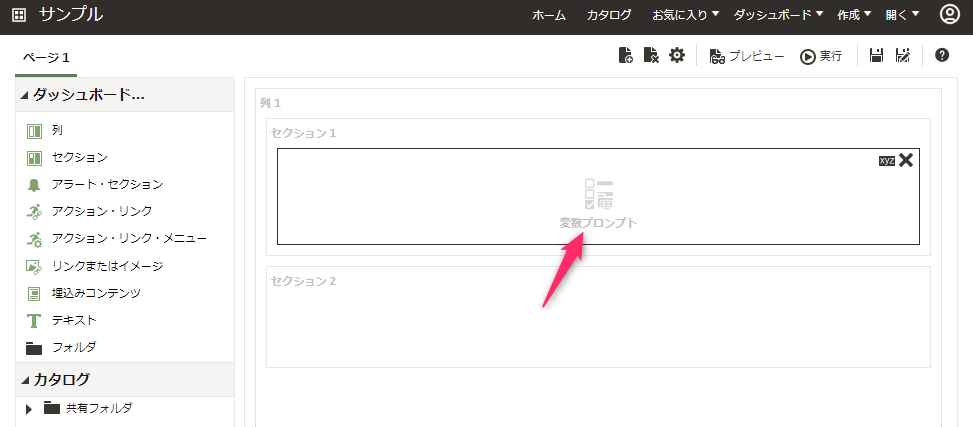Click the xyz properties icon in prompt box
The width and height of the screenshot is (973, 427).
click(x=887, y=160)
